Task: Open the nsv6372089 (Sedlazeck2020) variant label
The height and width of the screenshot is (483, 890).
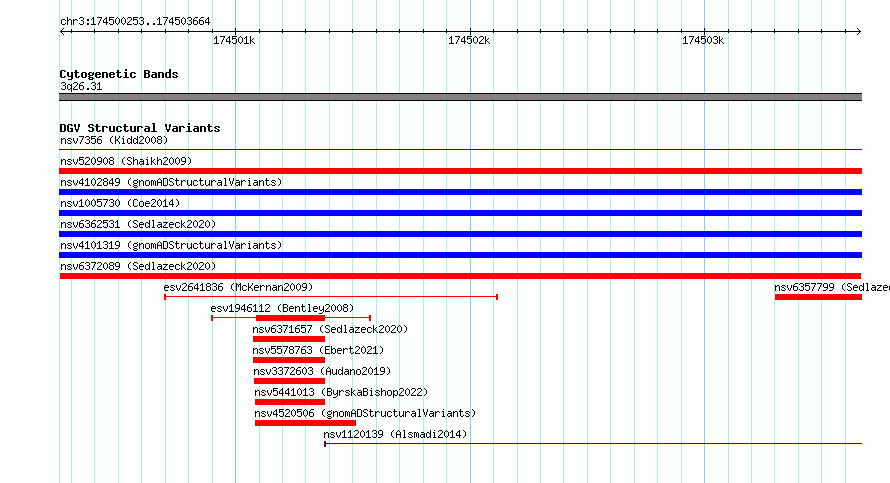Action: pos(138,266)
